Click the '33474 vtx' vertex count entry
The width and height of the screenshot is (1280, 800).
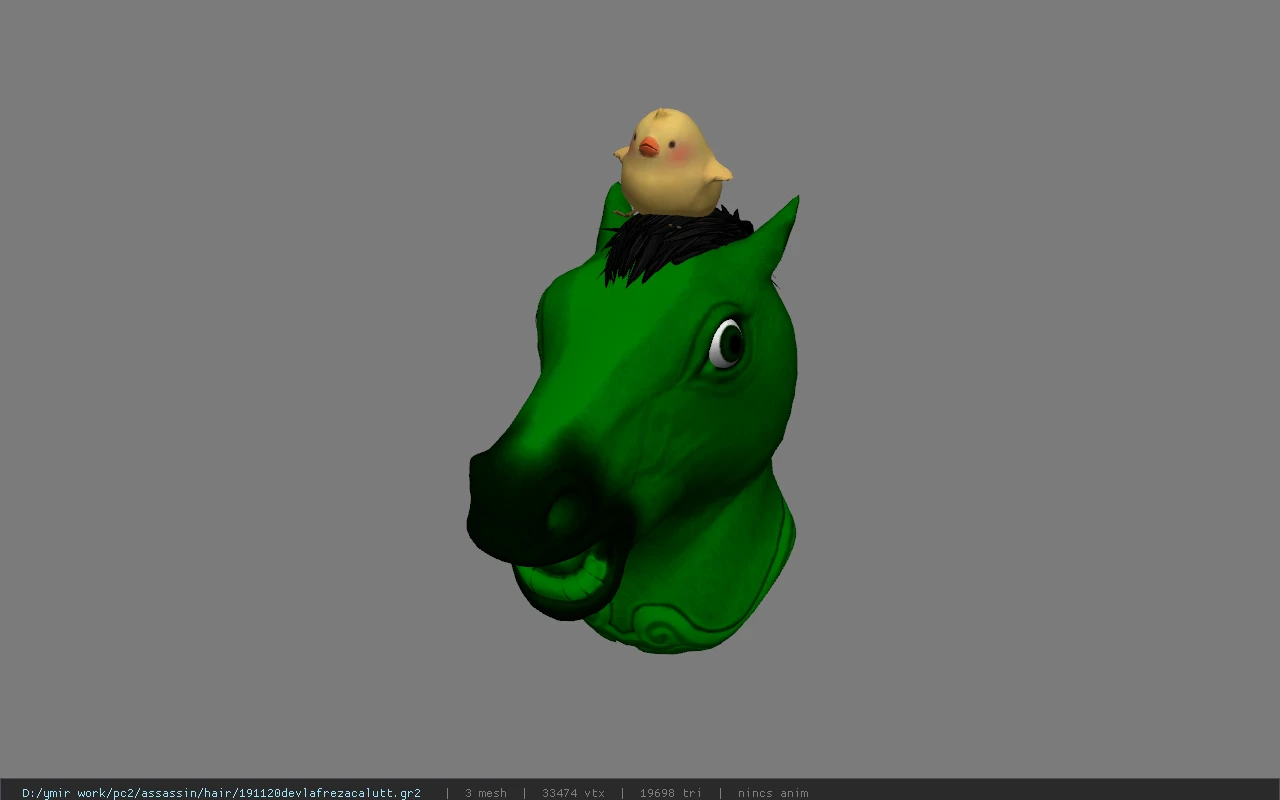coord(573,793)
